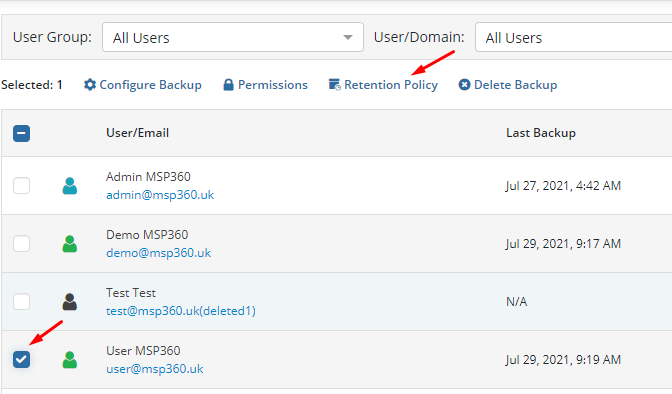This screenshot has height=394, width=672.
Task: Click the Demo MSP360 green user icon
Action: 69,244
